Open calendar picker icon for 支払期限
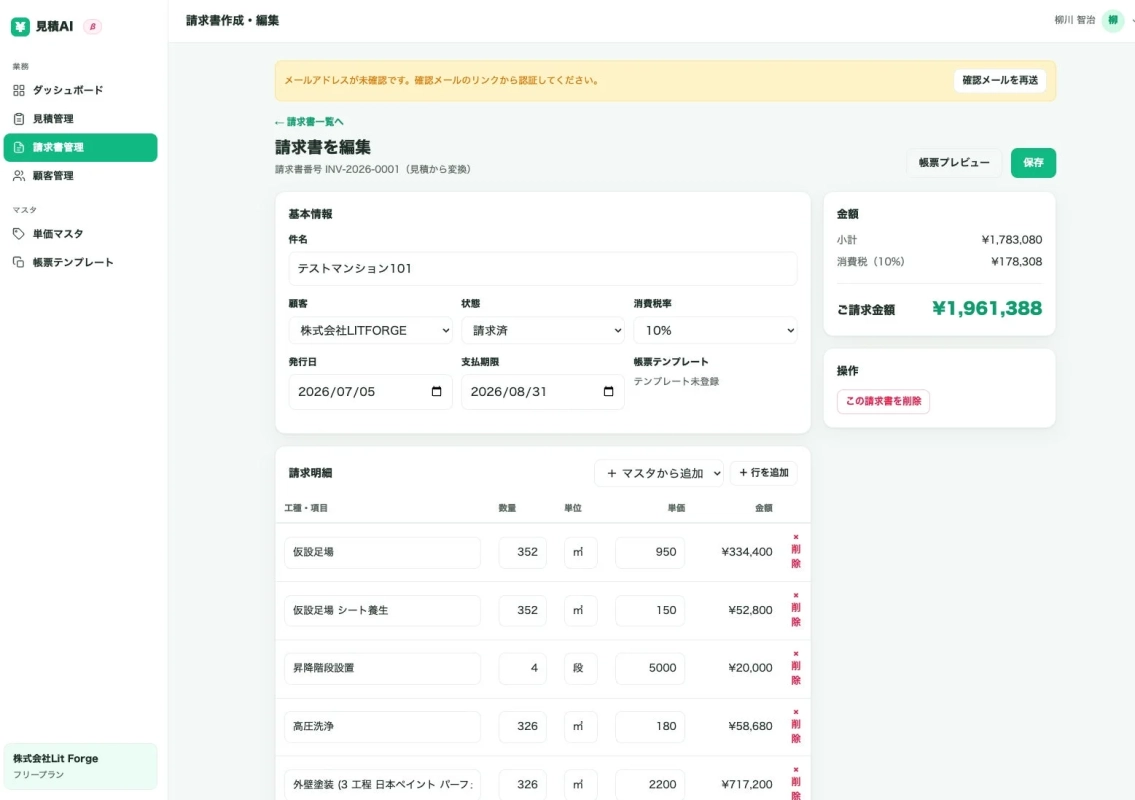The width and height of the screenshot is (1135, 800). (x=609, y=392)
